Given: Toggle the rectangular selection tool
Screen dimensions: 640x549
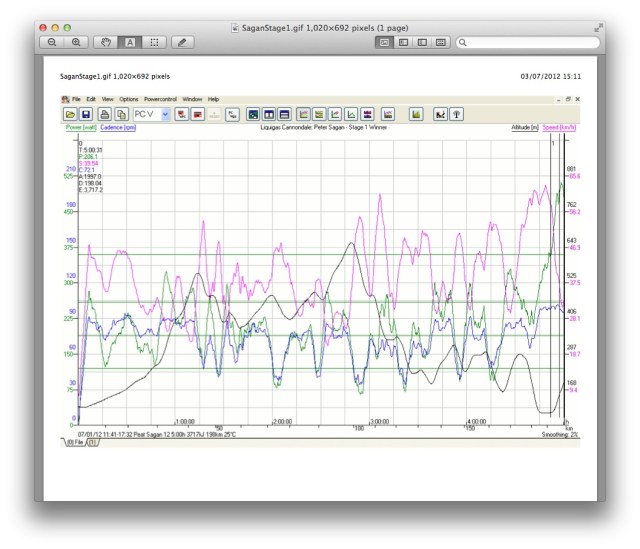Looking at the screenshot, I should [154, 43].
